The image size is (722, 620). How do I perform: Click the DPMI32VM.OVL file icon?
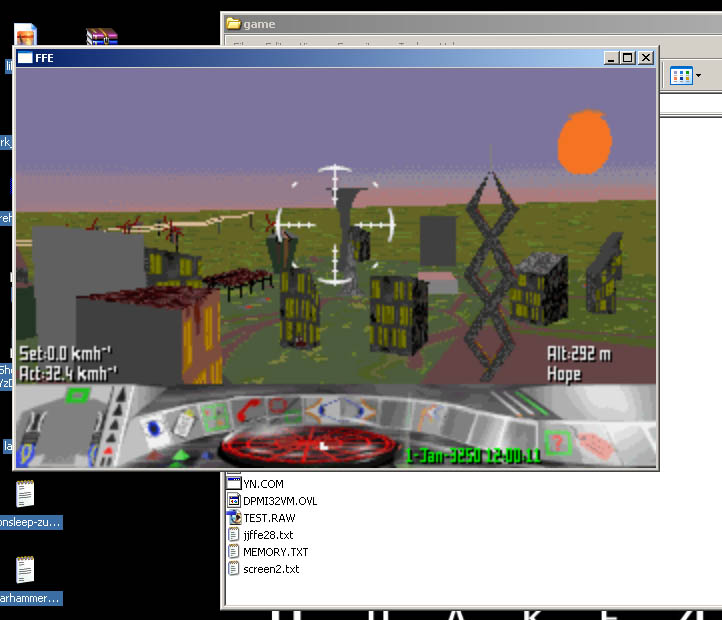click(234, 500)
